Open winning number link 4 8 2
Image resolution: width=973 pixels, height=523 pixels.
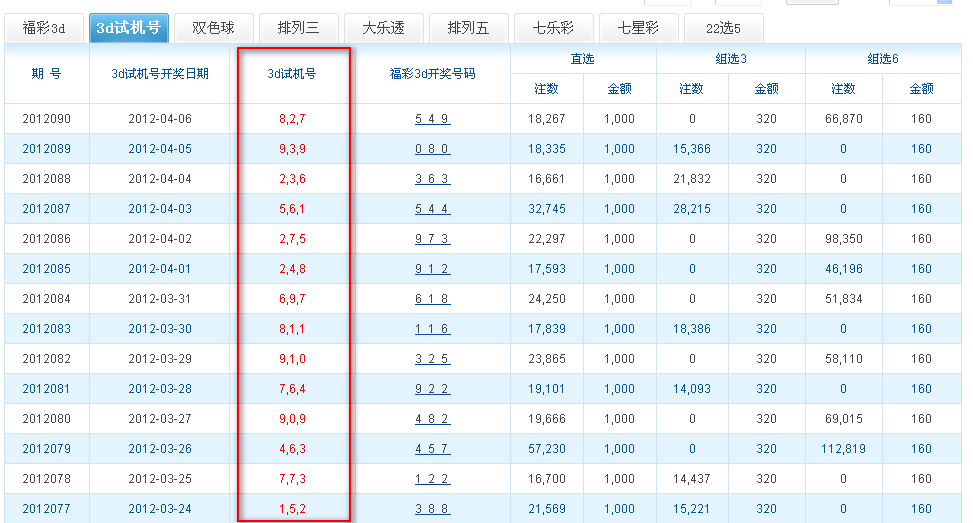click(x=433, y=419)
